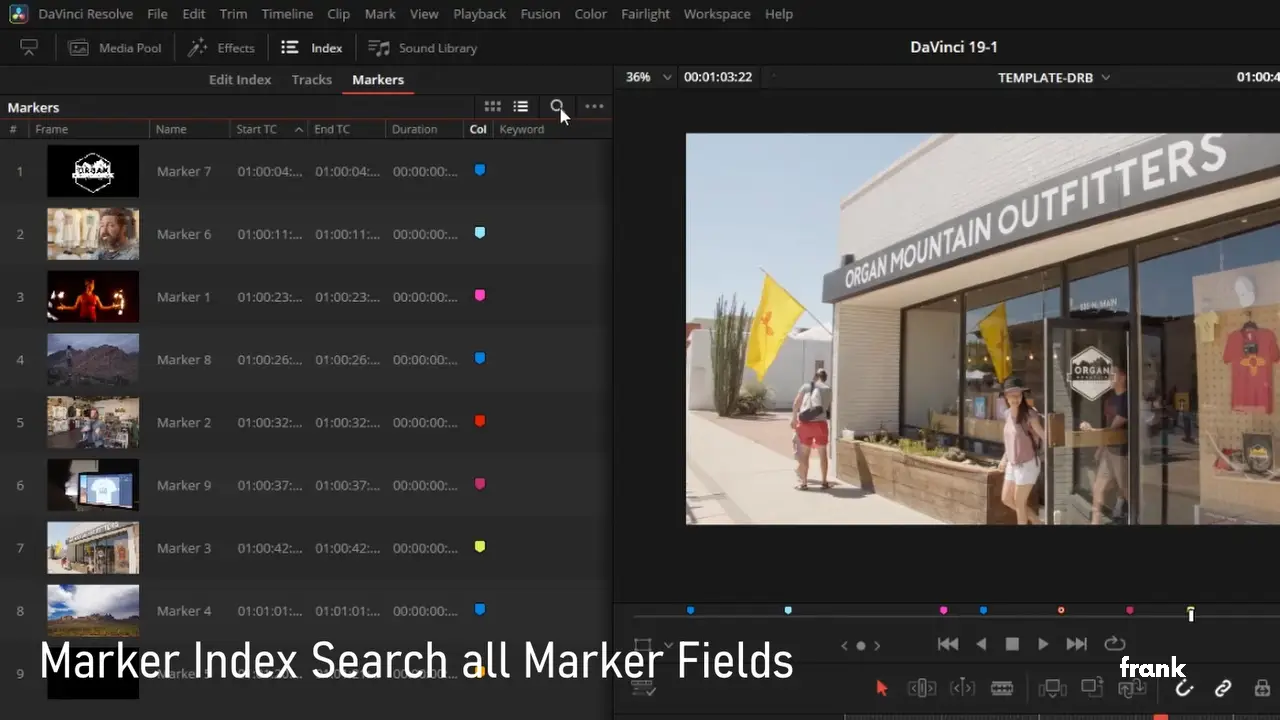Switch markers to thumbnail grid view
This screenshot has height=720, width=1280.
[x=493, y=107]
